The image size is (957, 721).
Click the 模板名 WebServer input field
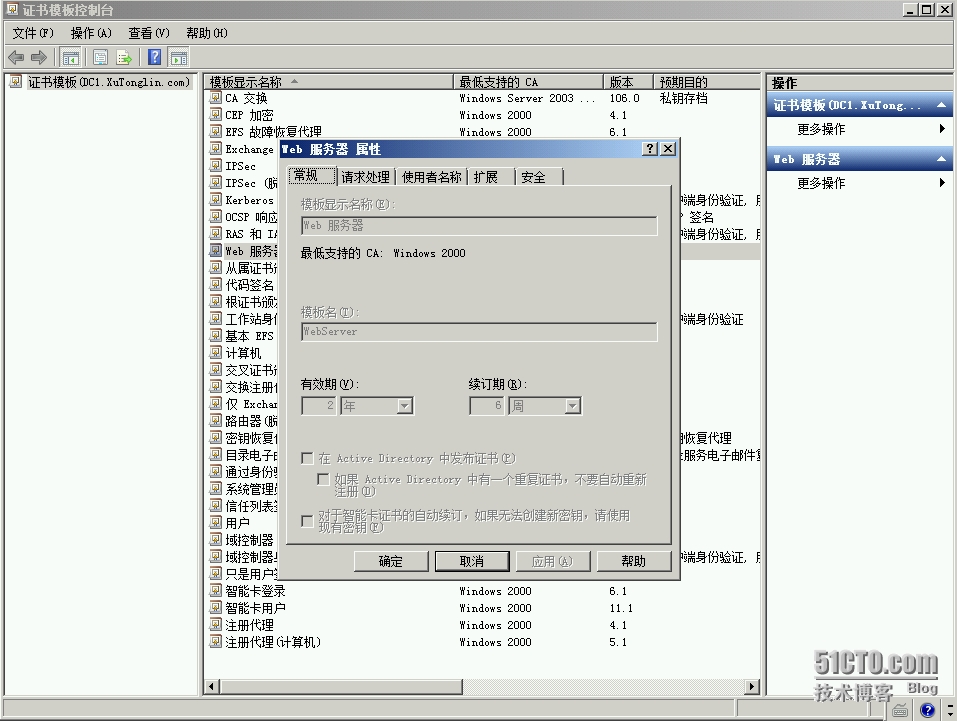coord(479,332)
